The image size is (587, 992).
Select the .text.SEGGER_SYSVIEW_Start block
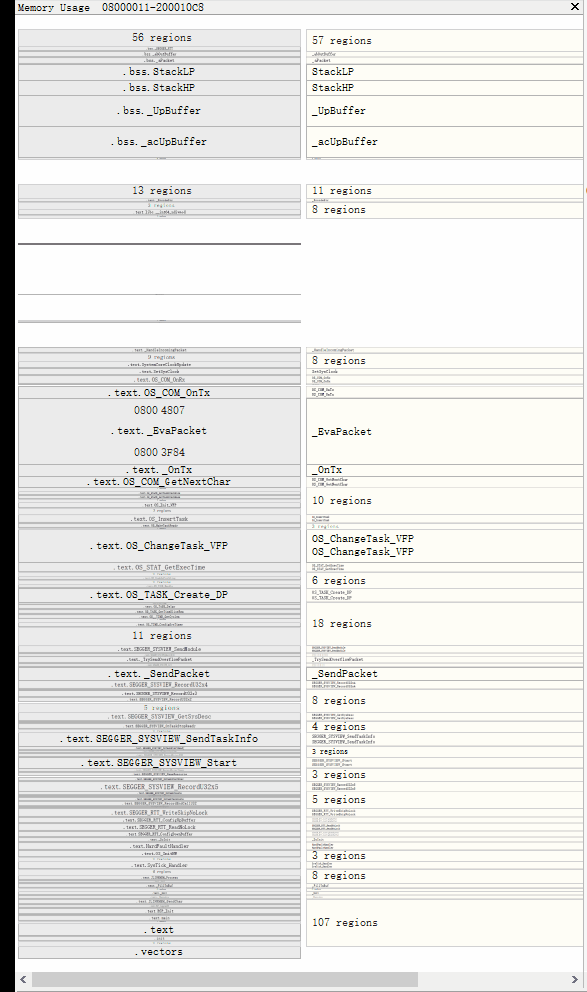159,765
